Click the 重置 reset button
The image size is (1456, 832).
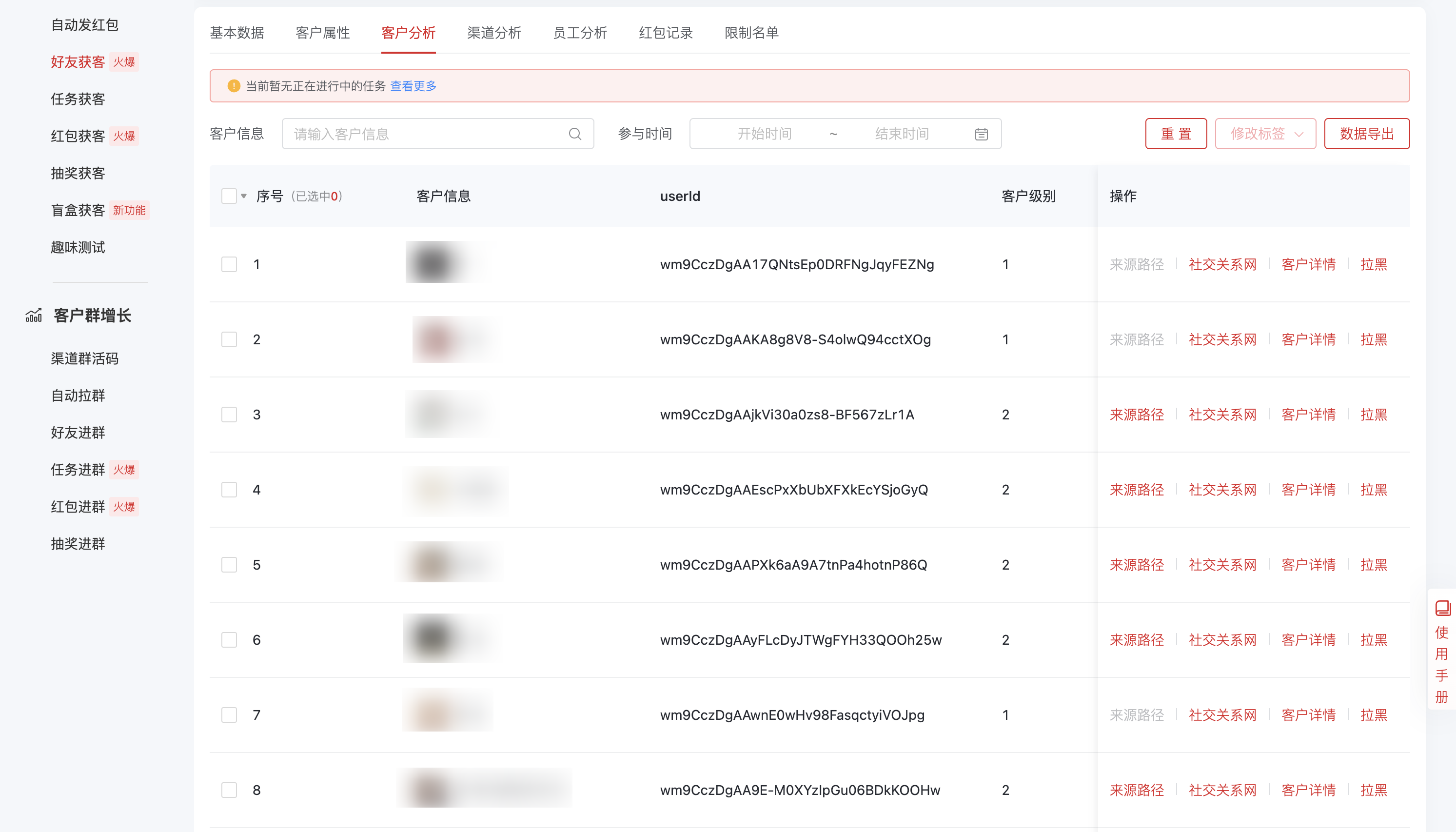pyautogui.click(x=1176, y=133)
